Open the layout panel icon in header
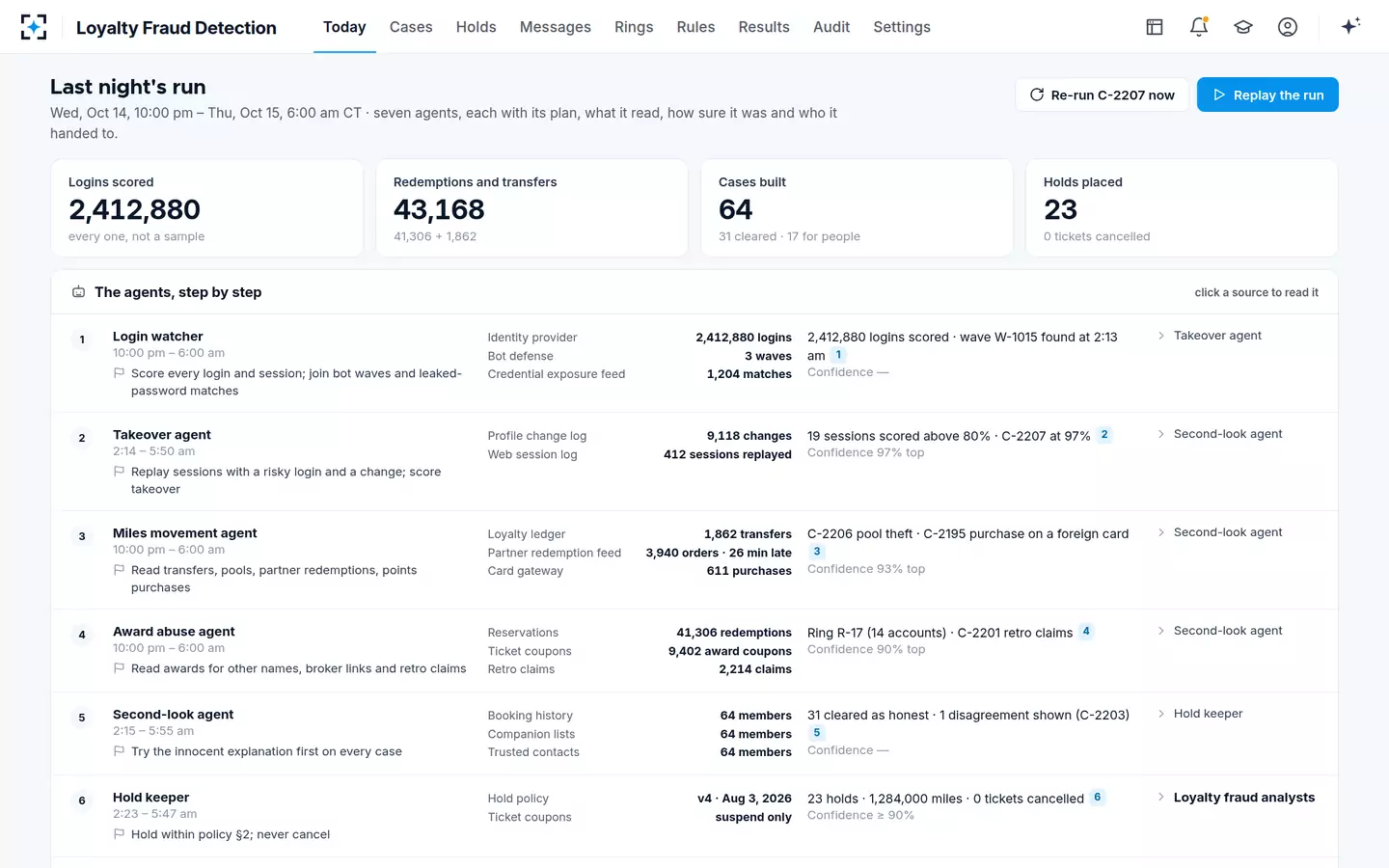Viewport: 1389px width, 868px height. coord(1155,27)
